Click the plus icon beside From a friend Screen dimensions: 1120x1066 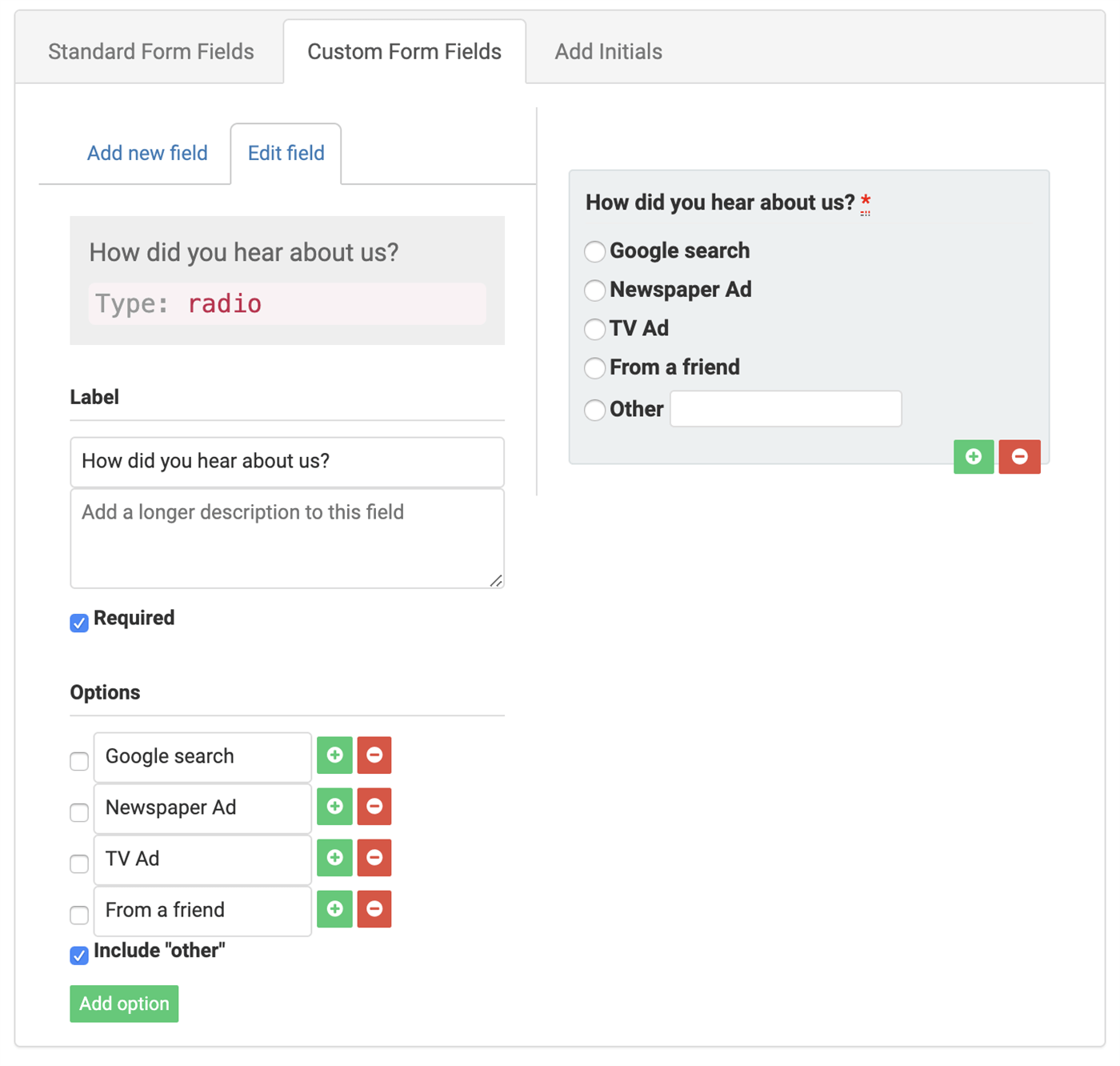pyautogui.click(x=334, y=909)
